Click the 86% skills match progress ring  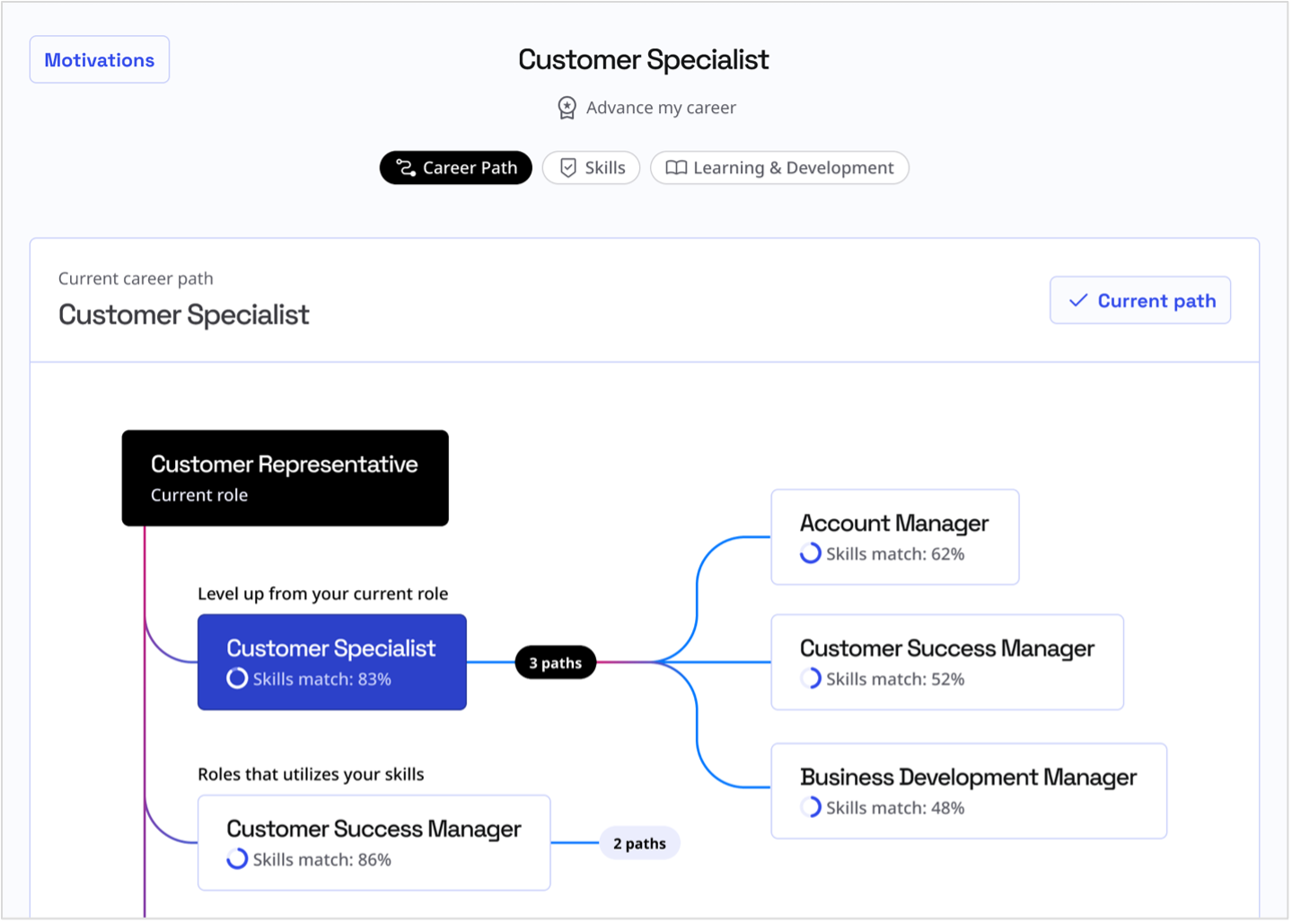237,859
